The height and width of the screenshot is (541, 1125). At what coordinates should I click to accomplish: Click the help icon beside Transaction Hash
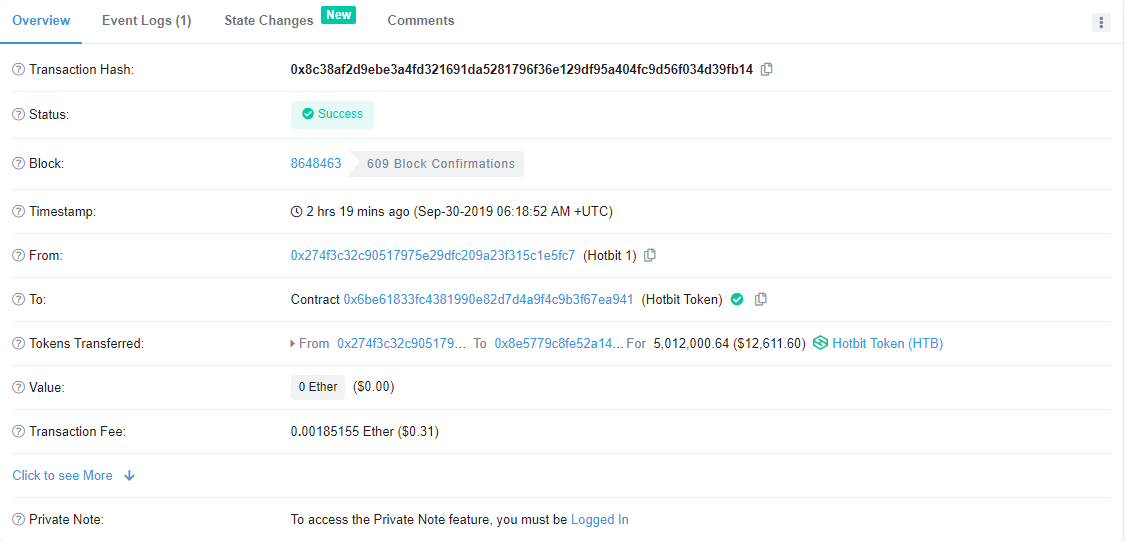pos(18,70)
